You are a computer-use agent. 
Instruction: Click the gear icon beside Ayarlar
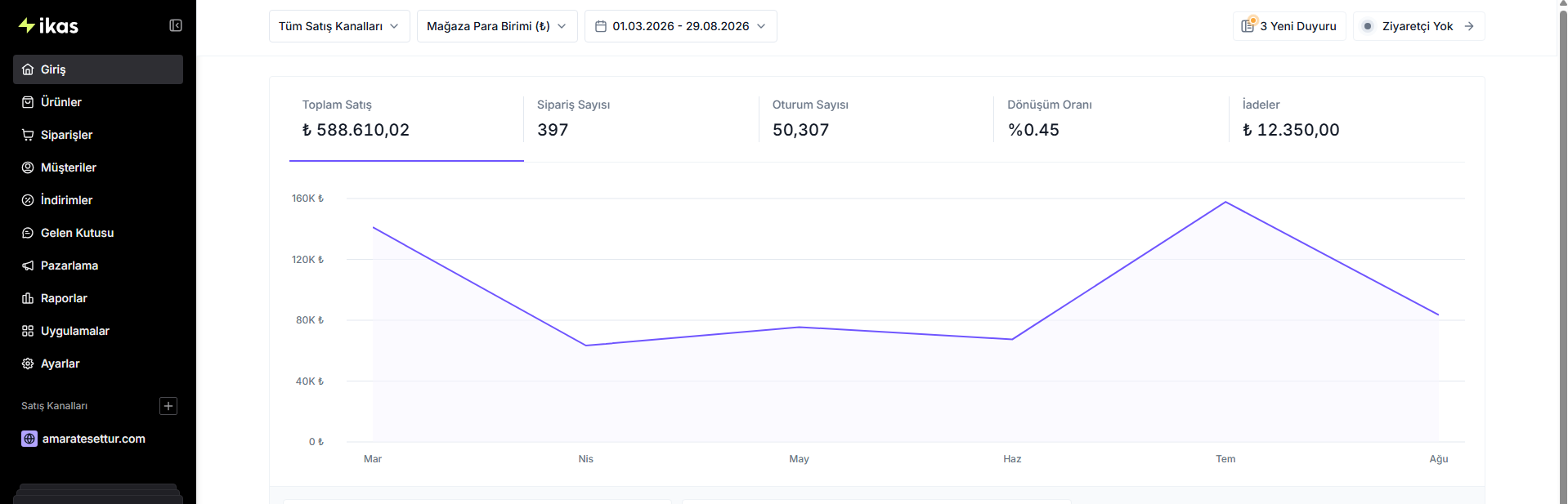pos(28,364)
